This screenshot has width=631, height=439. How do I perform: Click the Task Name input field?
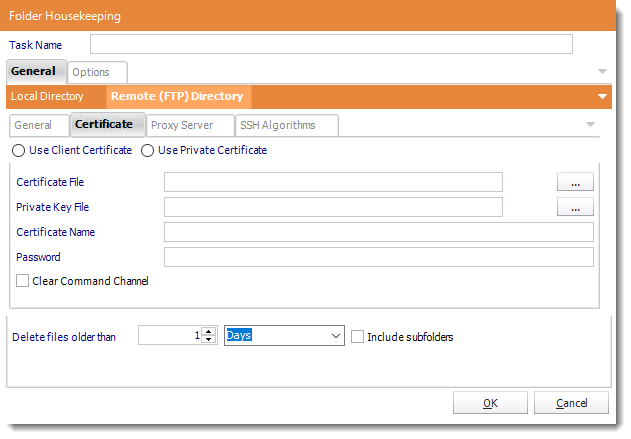pyautogui.click(x=331, y=44)
